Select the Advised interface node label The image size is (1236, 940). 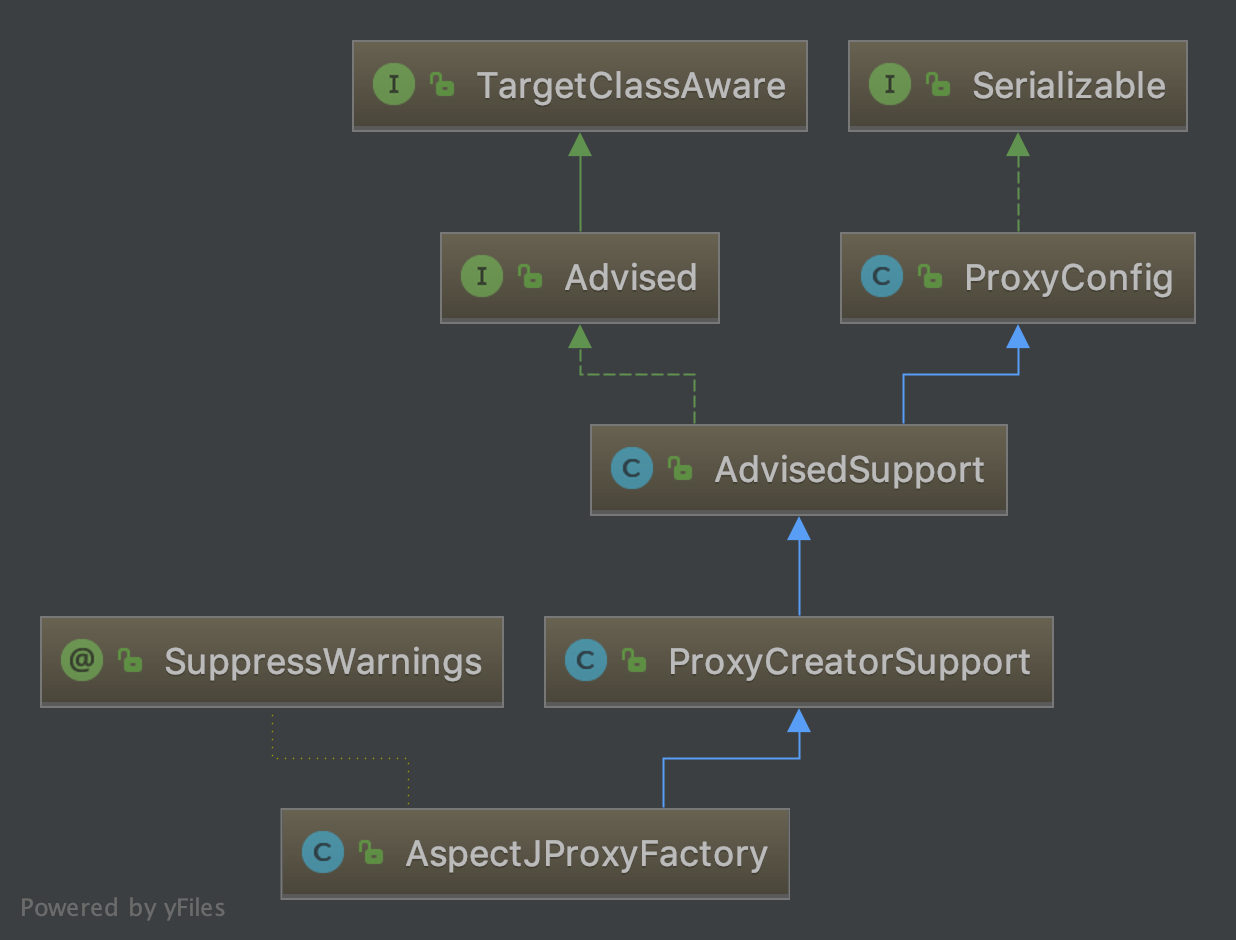coord(630,277)
